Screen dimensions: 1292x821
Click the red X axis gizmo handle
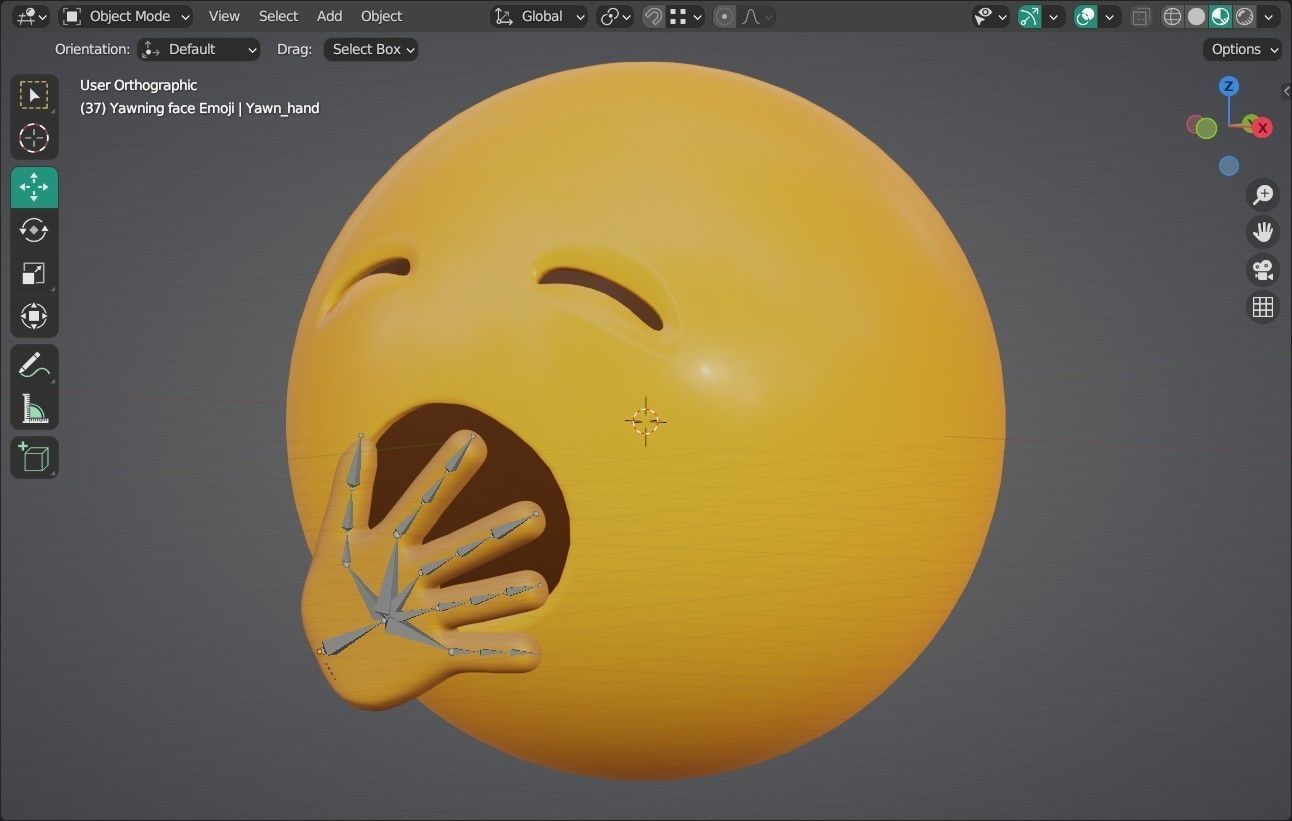click(1263, 128)
